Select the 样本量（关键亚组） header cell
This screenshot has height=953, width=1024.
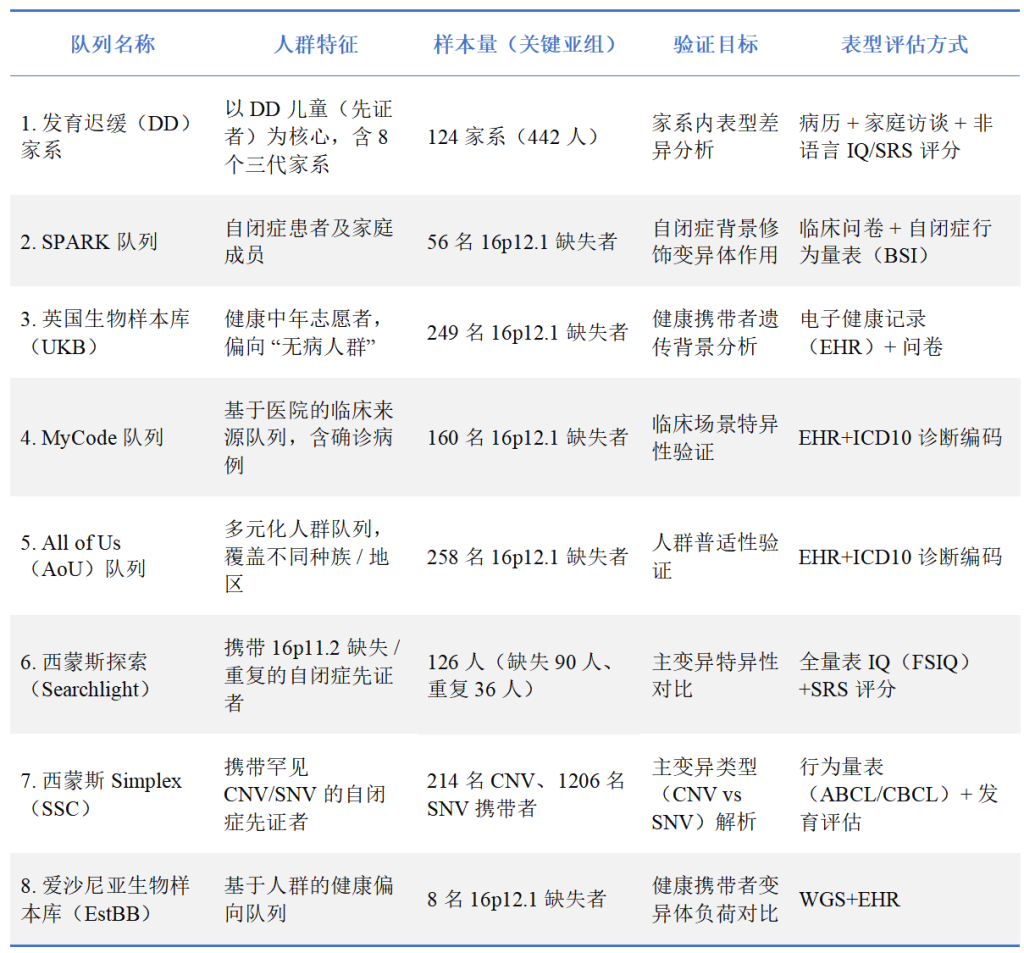coord(525,45)
